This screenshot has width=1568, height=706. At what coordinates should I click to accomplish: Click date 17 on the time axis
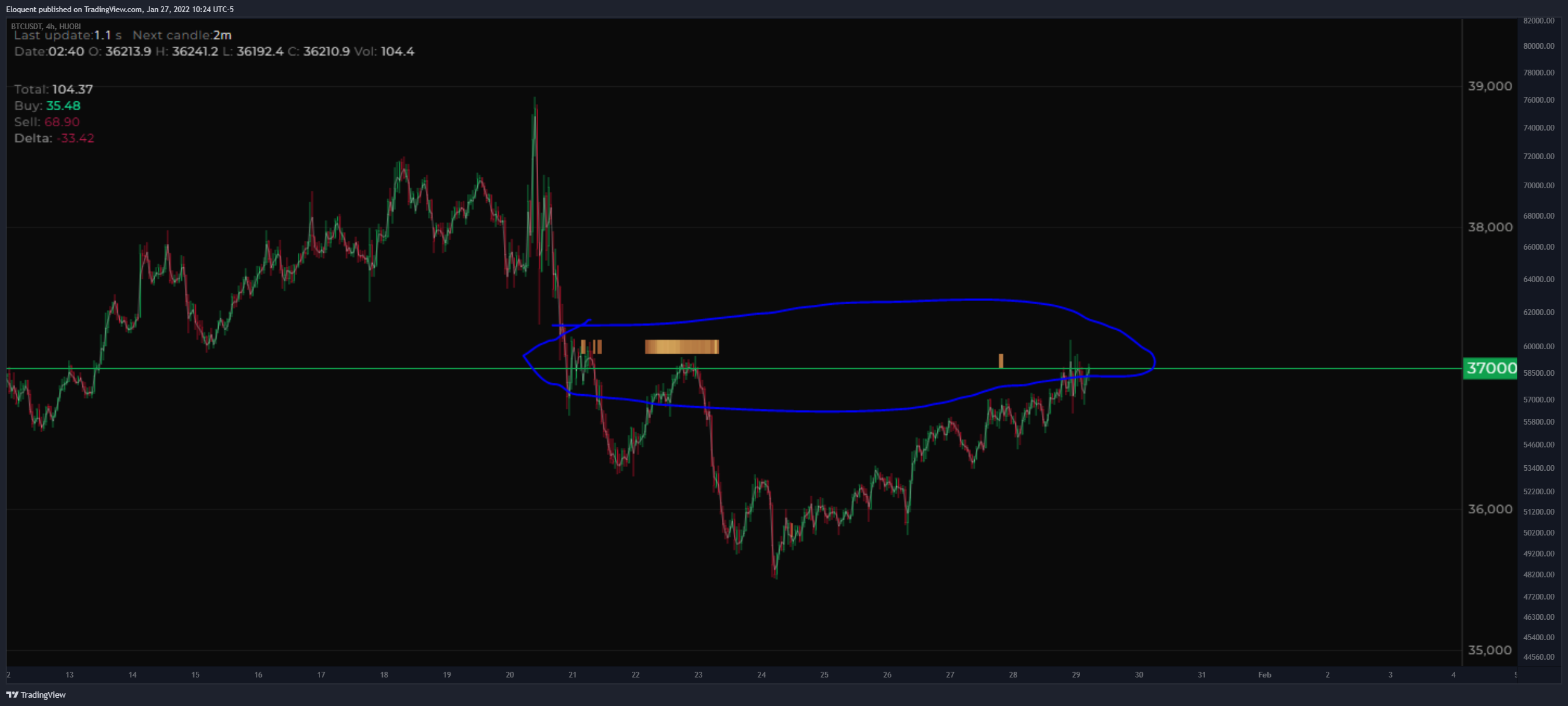click(321, 675)
